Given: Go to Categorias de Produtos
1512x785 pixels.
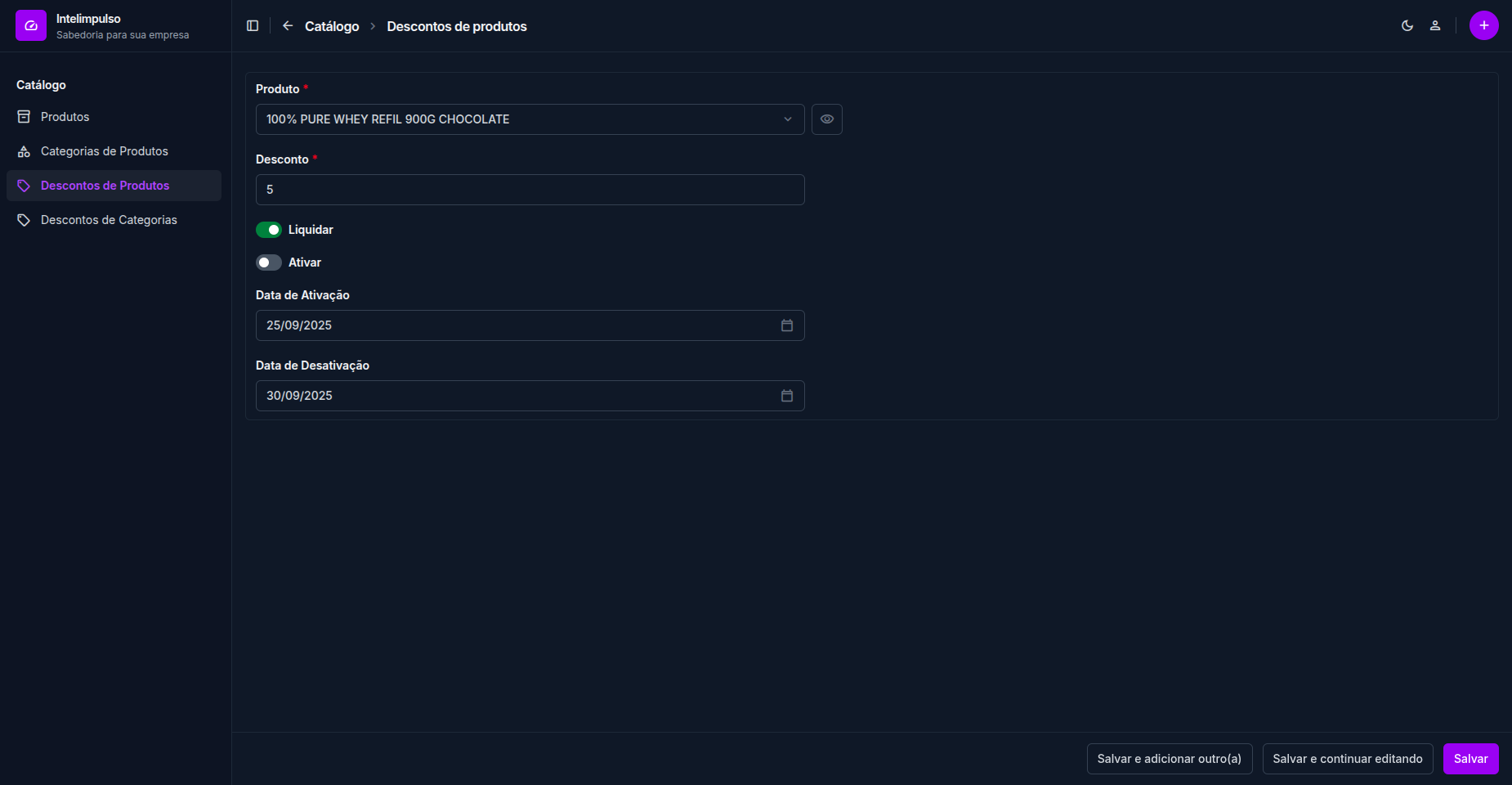Looking at the screenshot, I should [x=105, y=151].
